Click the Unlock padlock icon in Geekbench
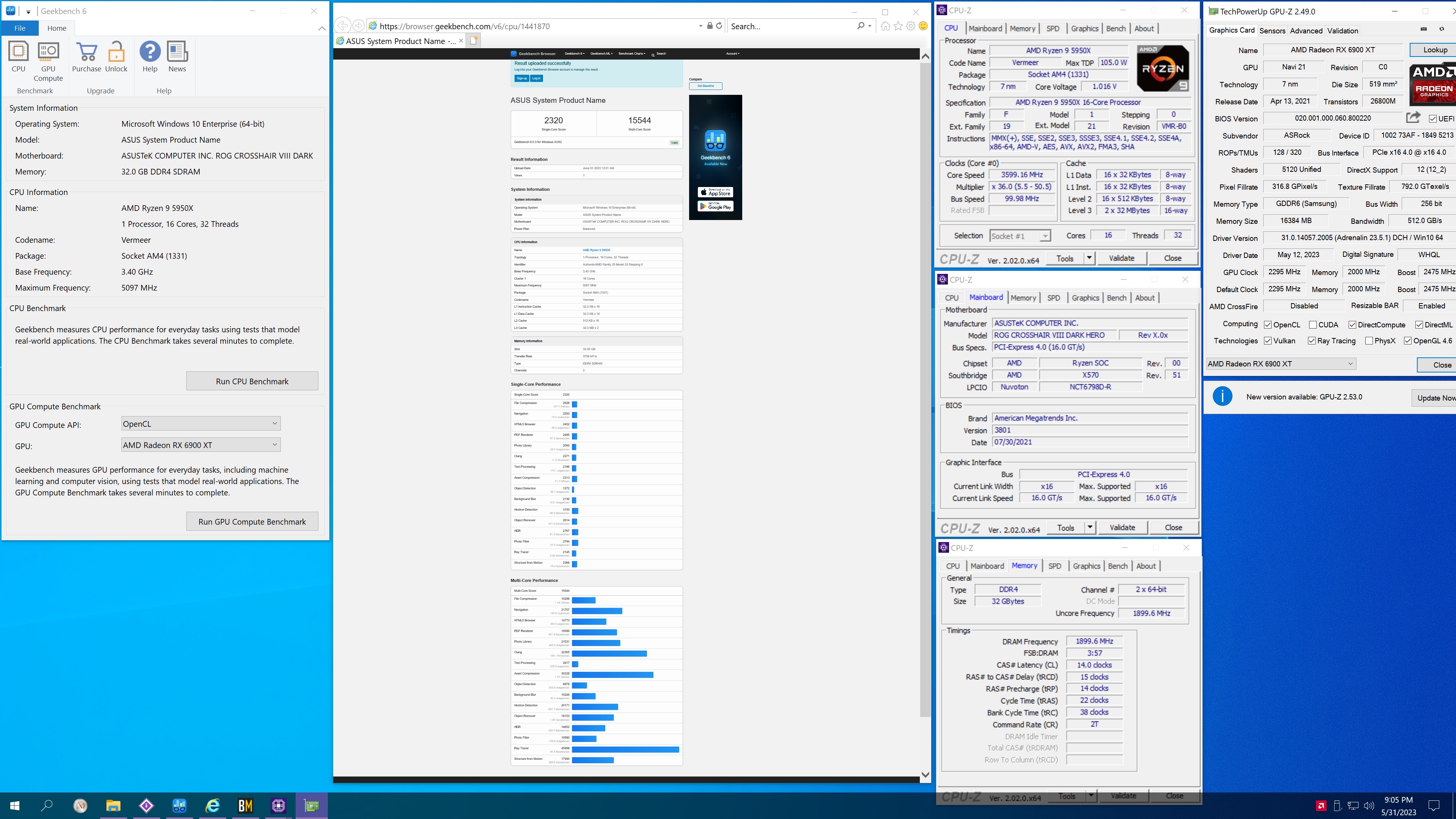 click(116, 57)
